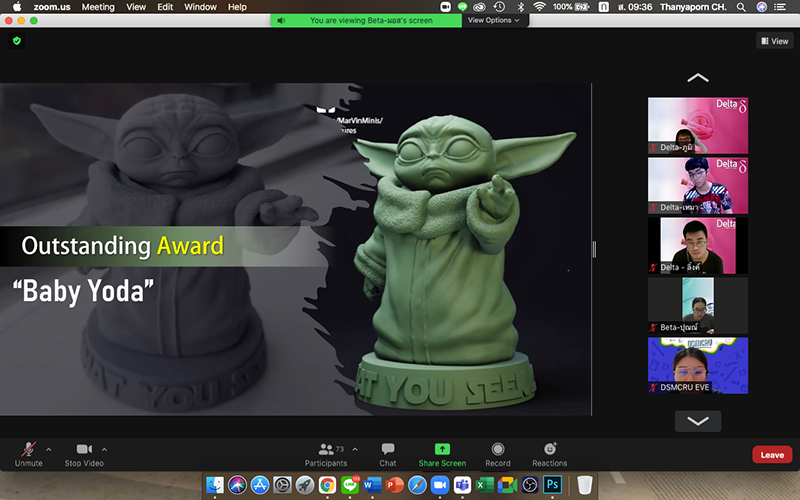The height and width of the screenshot is (500, 800).
Task: Open LINE app from the Dock
Action: (x=350, y=485)
